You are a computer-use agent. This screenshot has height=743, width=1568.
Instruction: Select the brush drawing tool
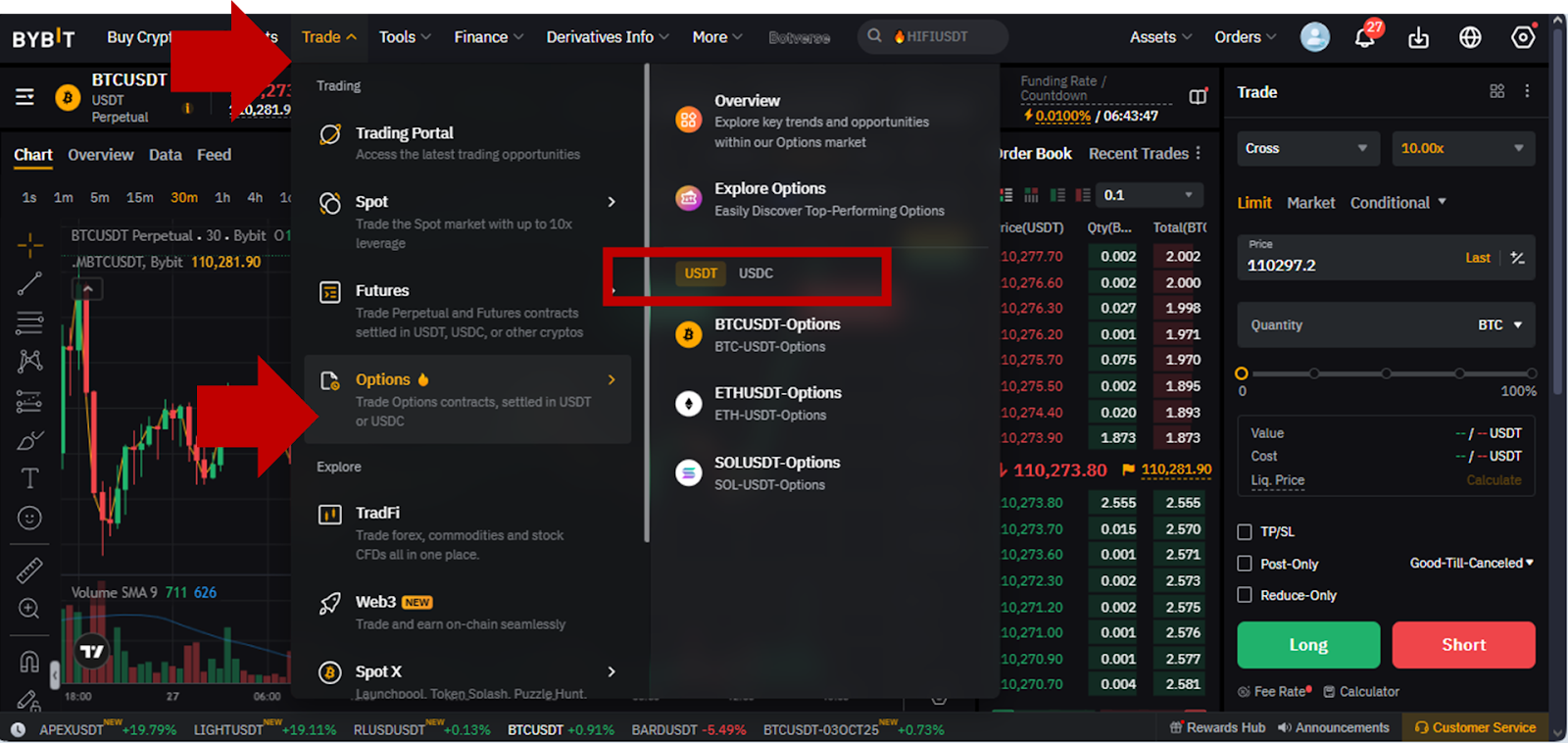[x=30, y=440]
